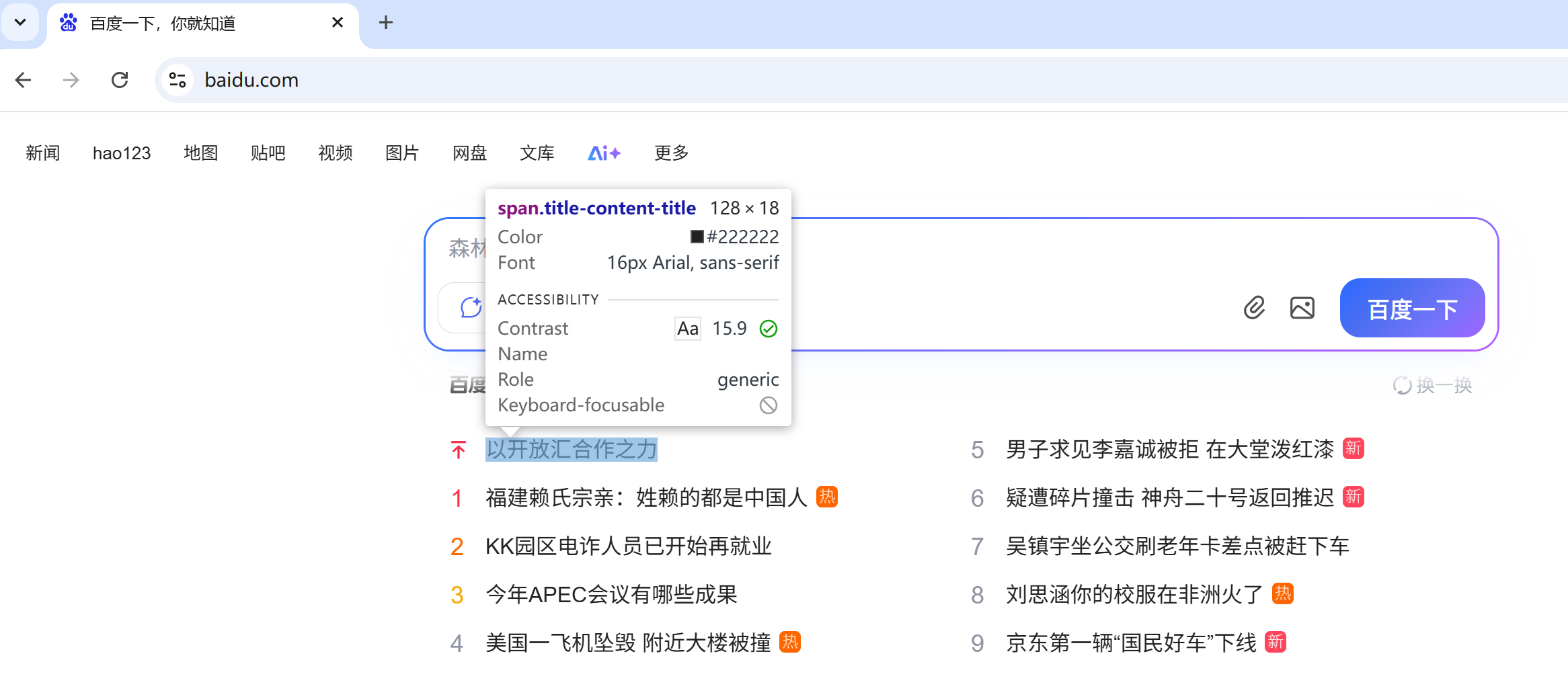
Task: Click the browser forward arrow
Action: click(x=71, y=80)
